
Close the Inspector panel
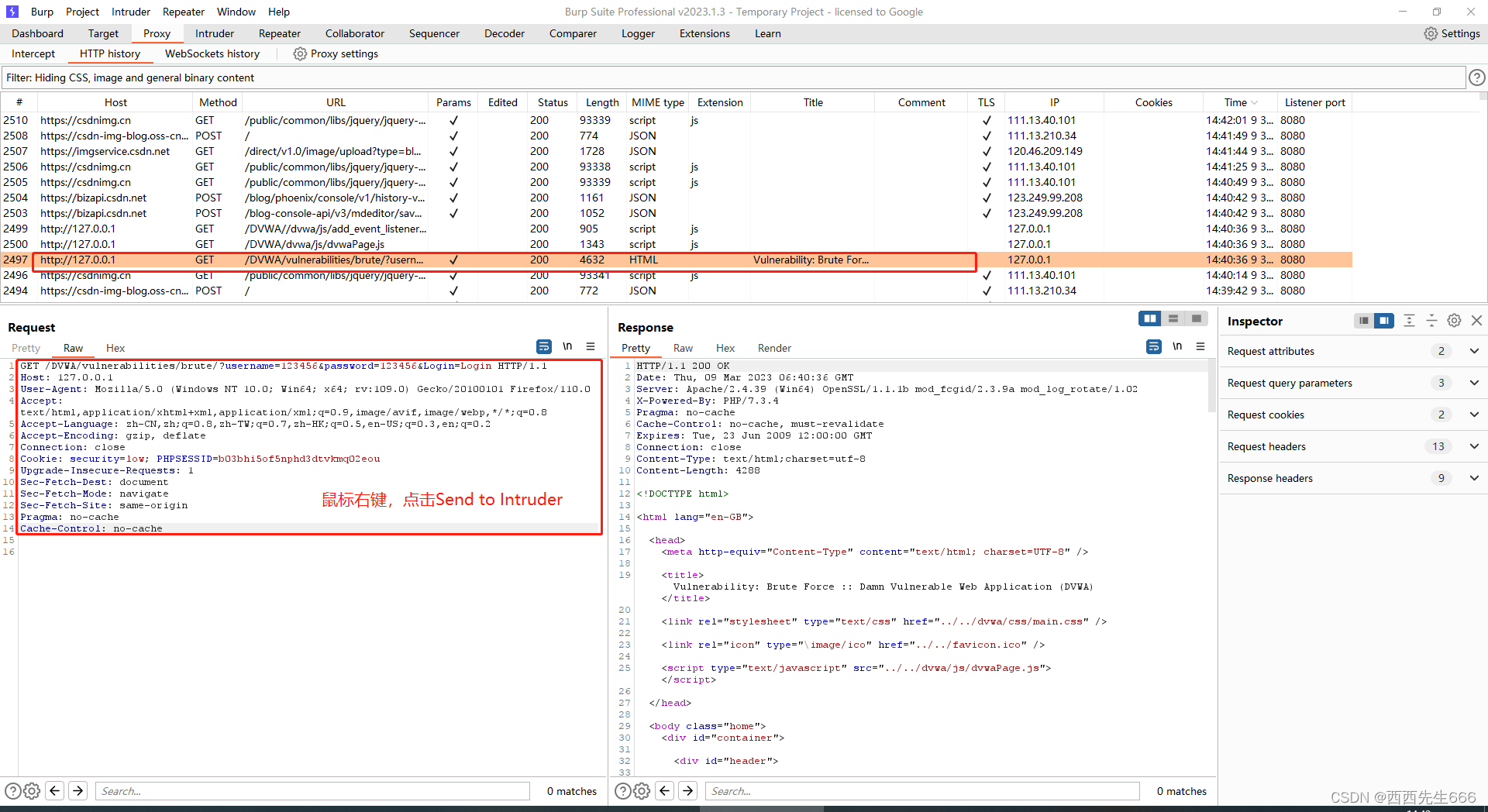1476,321
